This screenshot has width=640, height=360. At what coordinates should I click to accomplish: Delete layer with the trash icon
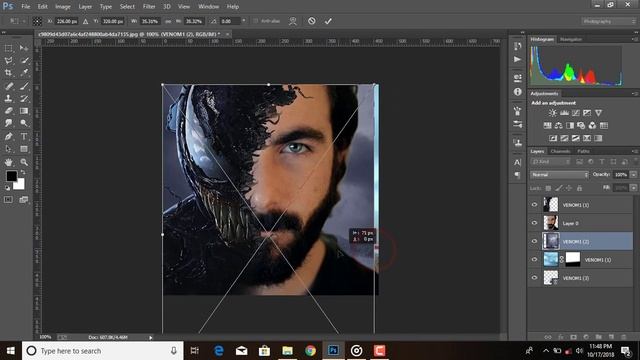[623, 337]
